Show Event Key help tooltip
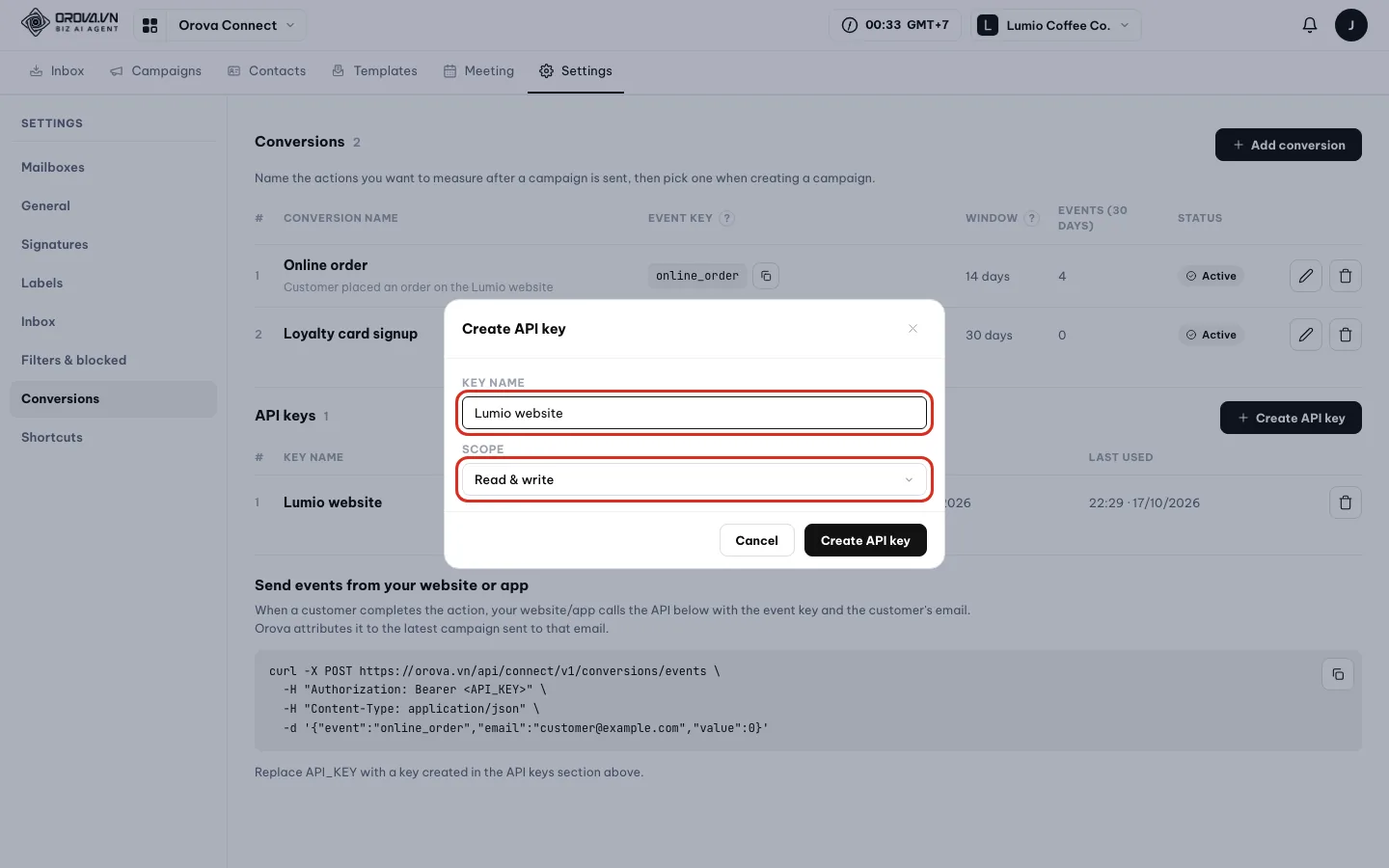Viewport: 1389px width, 868px height. (x=727, y=218)
